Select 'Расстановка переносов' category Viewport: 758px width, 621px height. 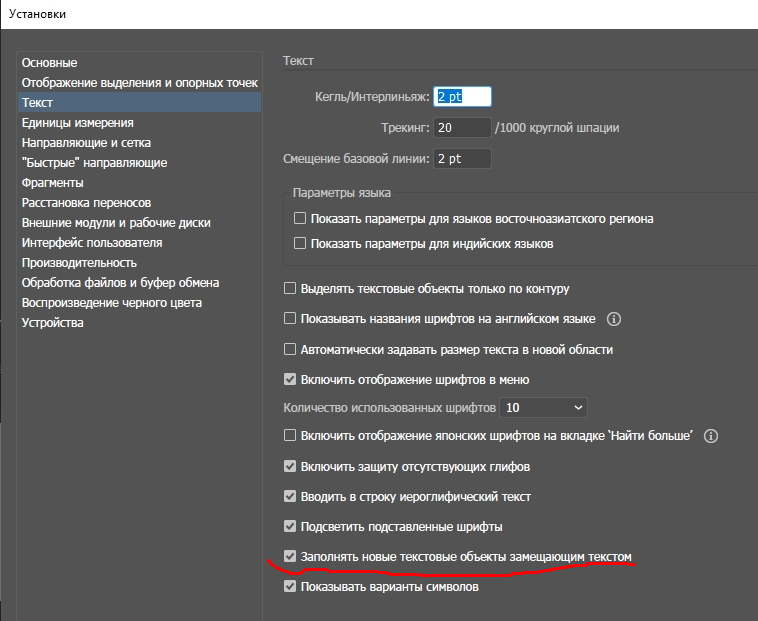click(86, 203)
